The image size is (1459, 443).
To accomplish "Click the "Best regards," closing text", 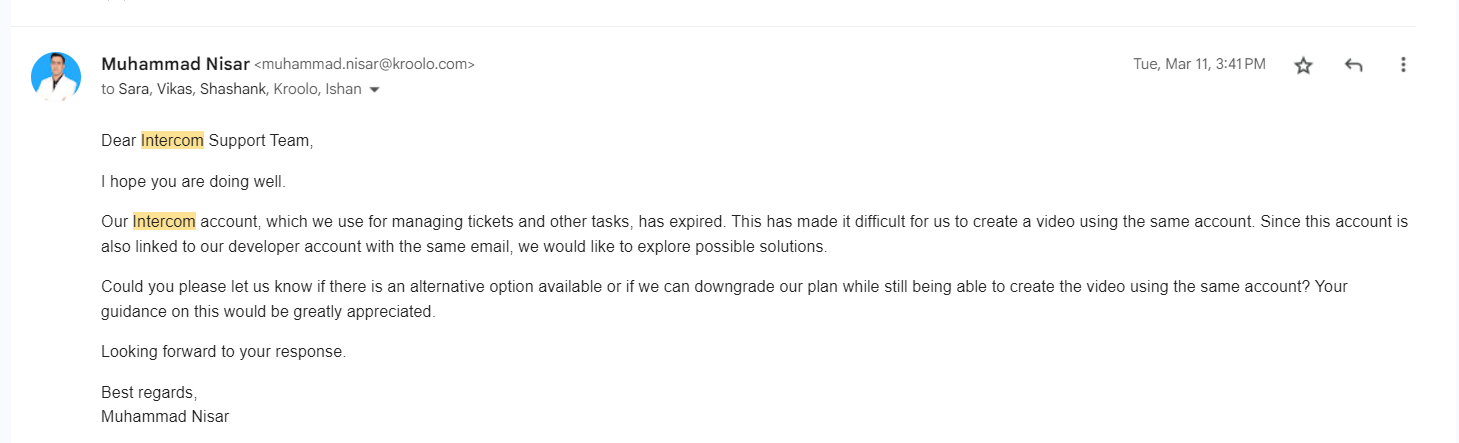I will click(149, 392).
